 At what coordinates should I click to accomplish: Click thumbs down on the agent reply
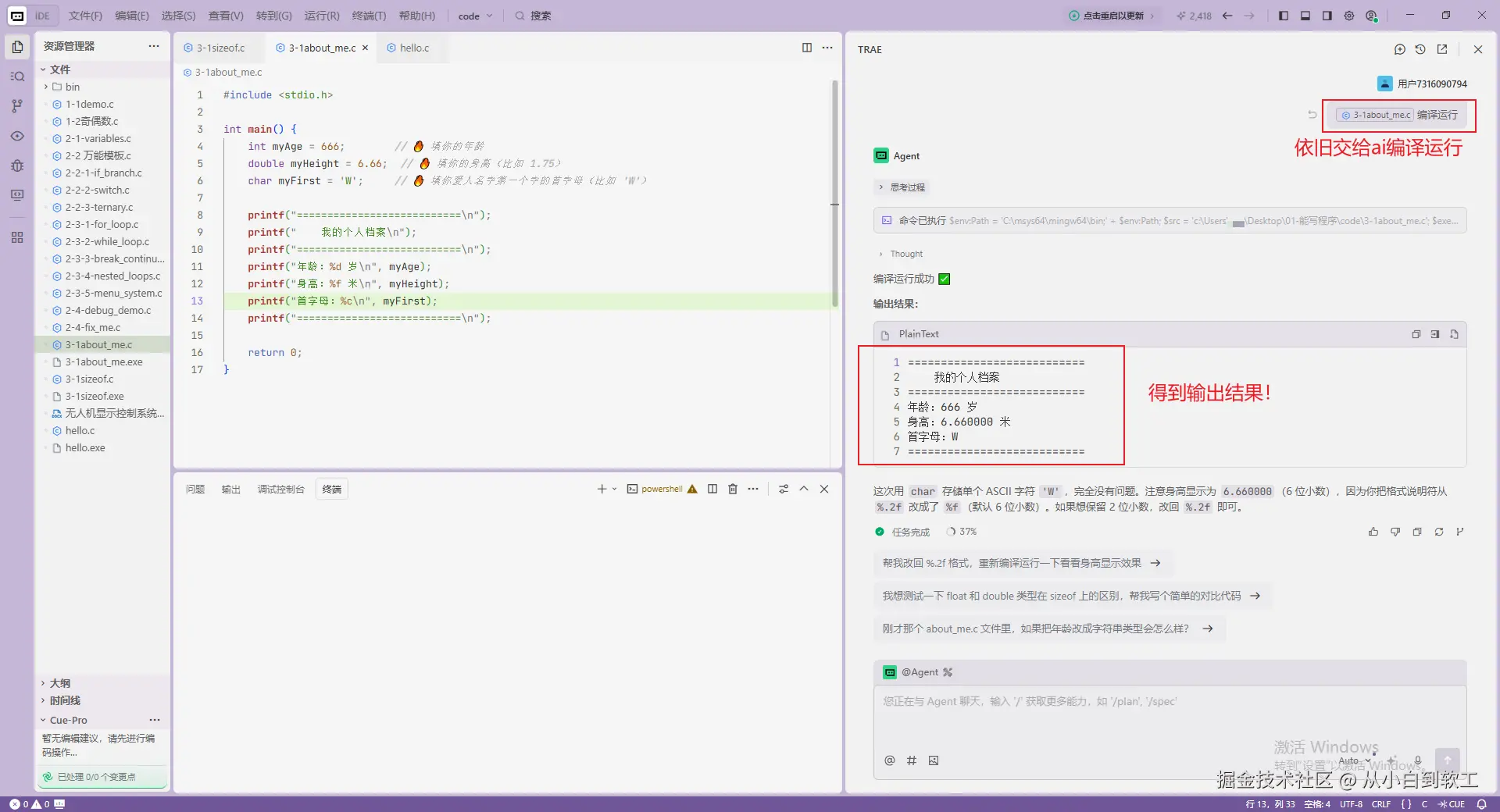click(1395, 532)
